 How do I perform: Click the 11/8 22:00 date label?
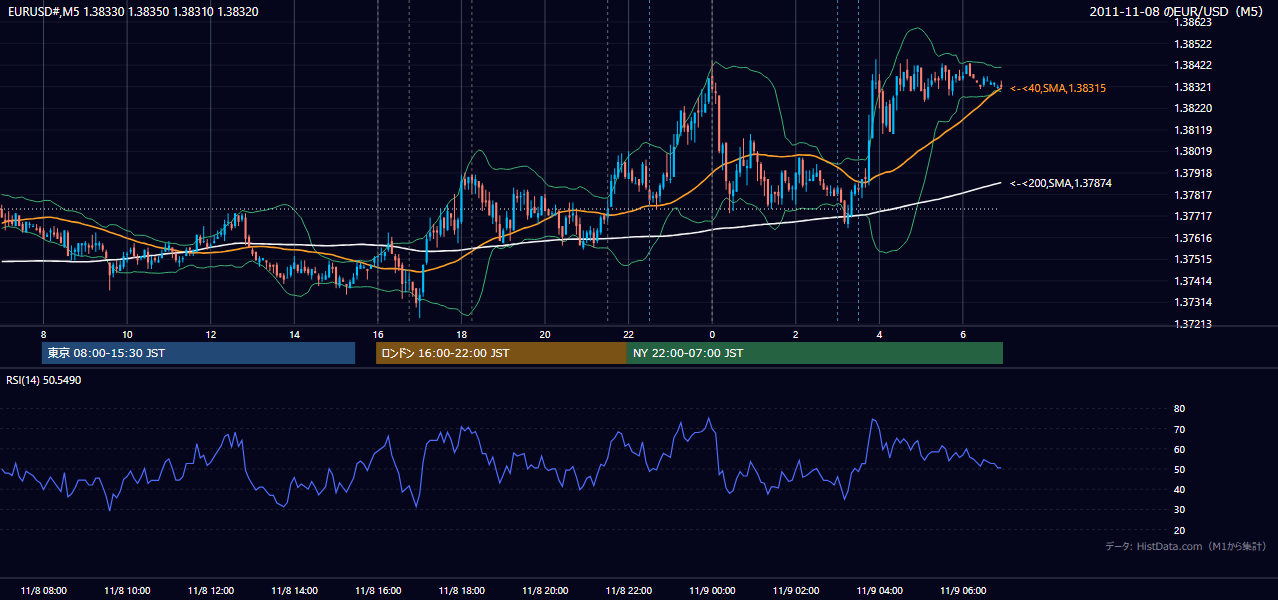(x=628, y=591)
